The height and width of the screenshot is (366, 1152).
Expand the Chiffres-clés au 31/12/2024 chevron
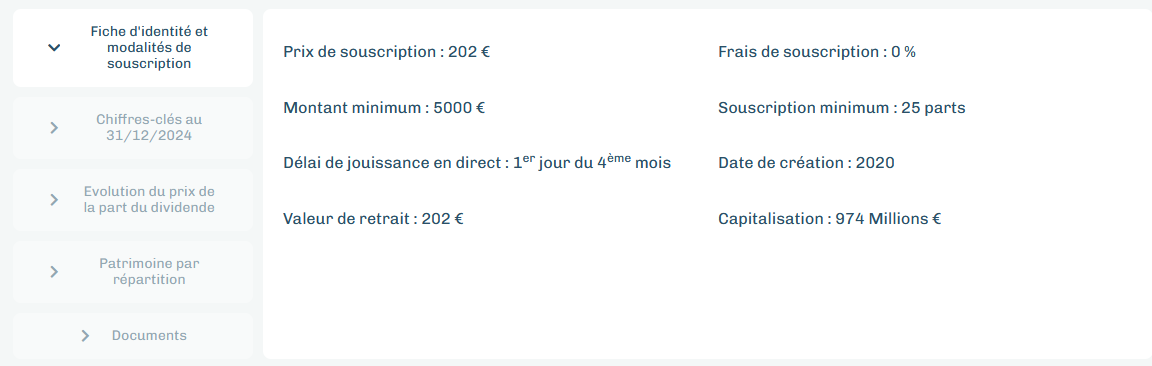pyautogui.click(x=54, y=128)
